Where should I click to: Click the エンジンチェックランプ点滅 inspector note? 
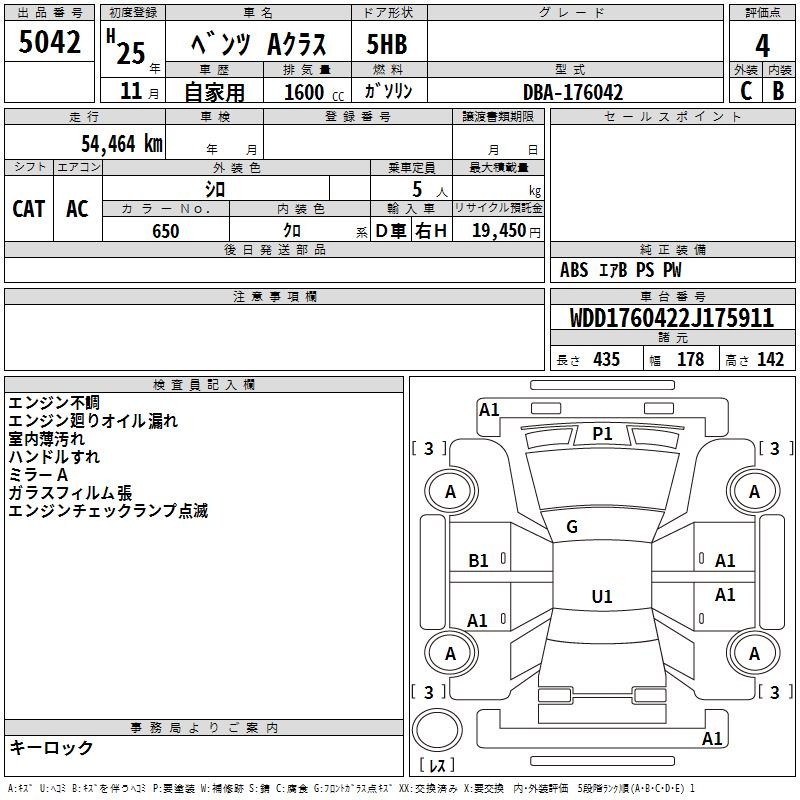108,511
